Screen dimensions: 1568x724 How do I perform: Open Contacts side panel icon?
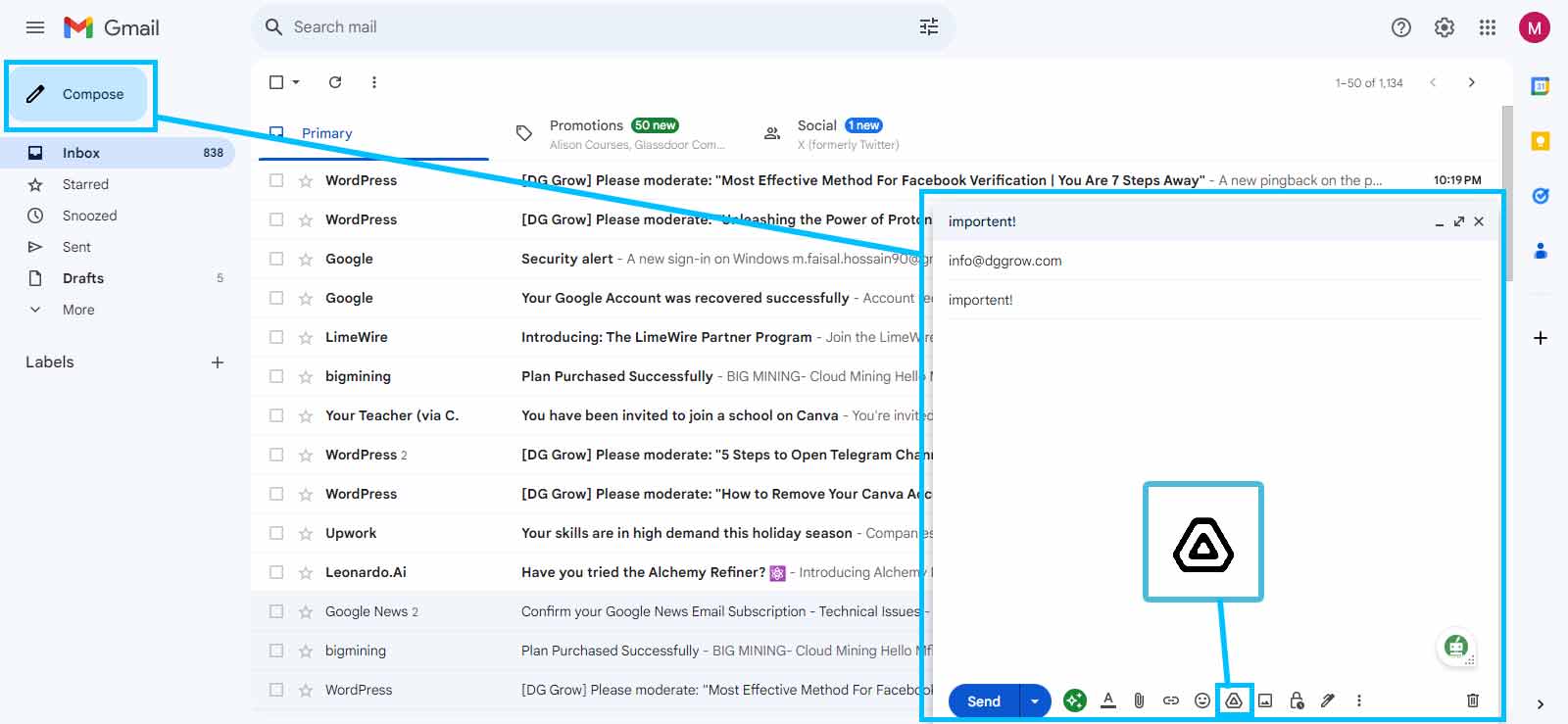pyautogui.click(x=1541, y=251)
